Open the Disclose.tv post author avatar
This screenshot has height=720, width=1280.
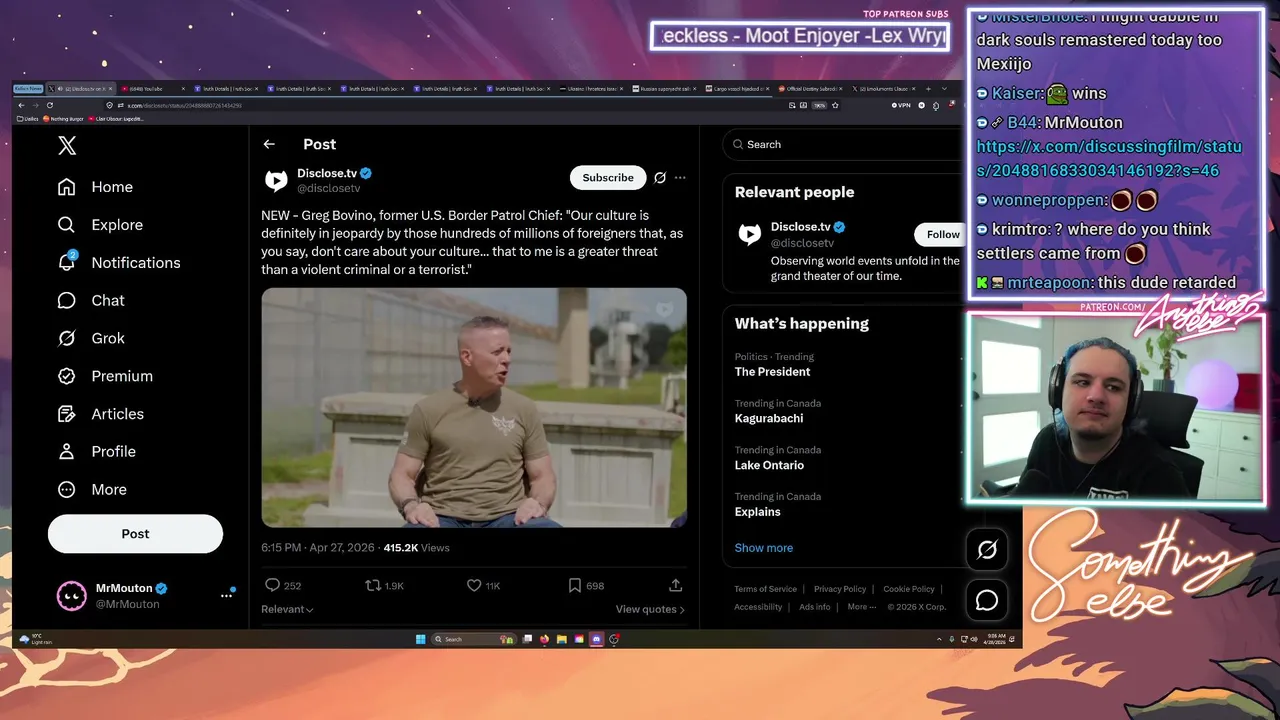click(275, 180)
